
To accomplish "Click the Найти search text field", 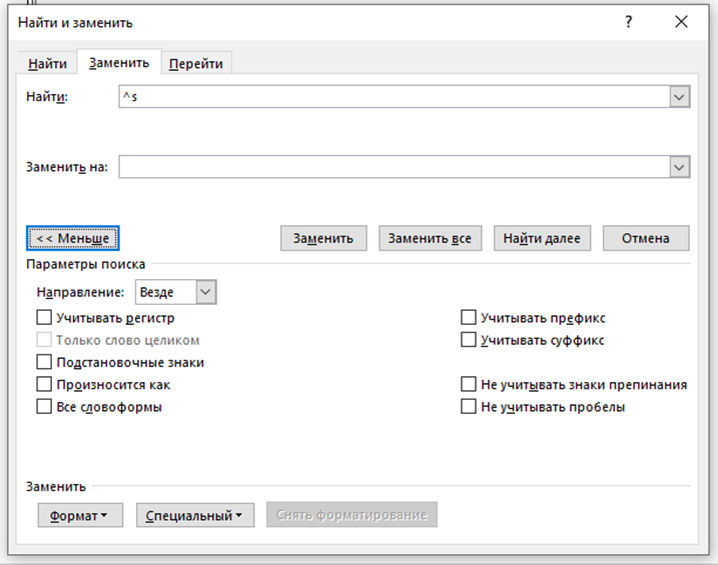I will (394, 97).
